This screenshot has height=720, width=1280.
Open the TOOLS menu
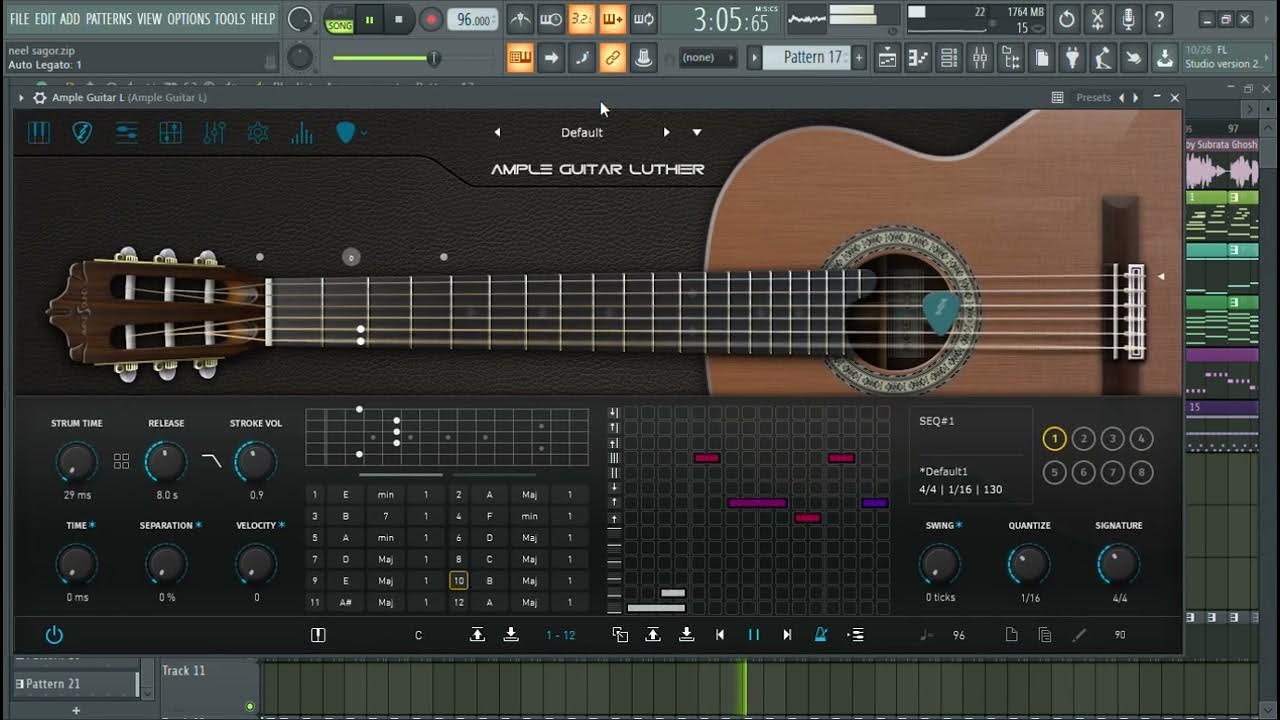point(230,19)
